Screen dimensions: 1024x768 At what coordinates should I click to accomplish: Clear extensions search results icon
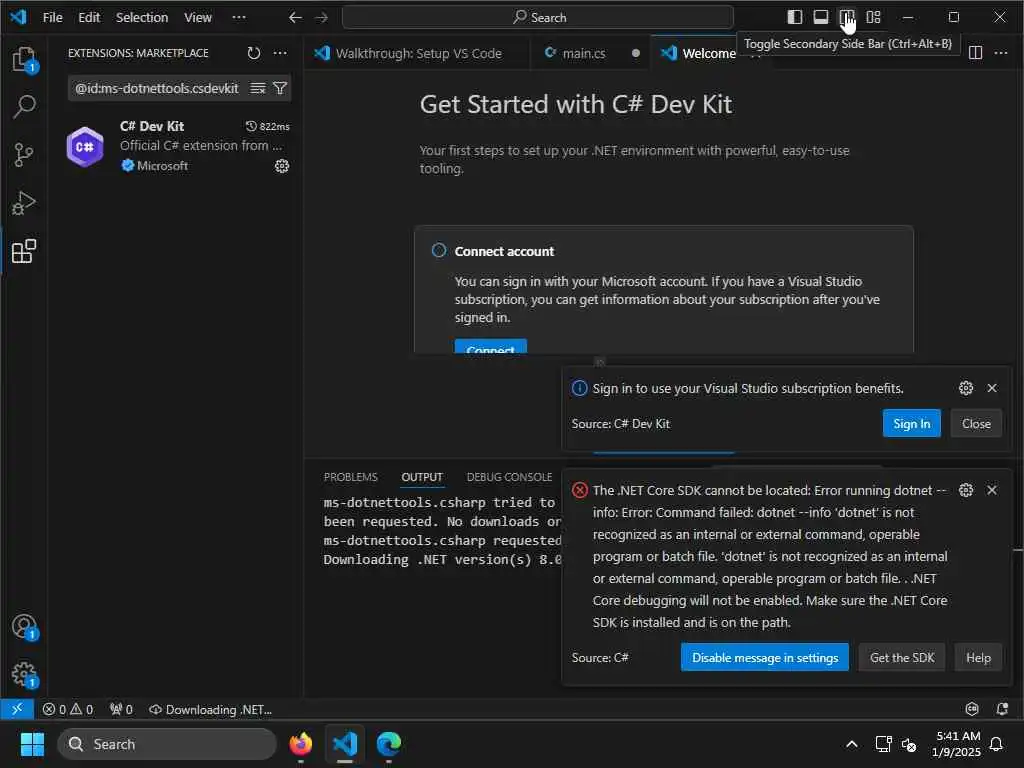pyautogui.click(x=258, y=88)
